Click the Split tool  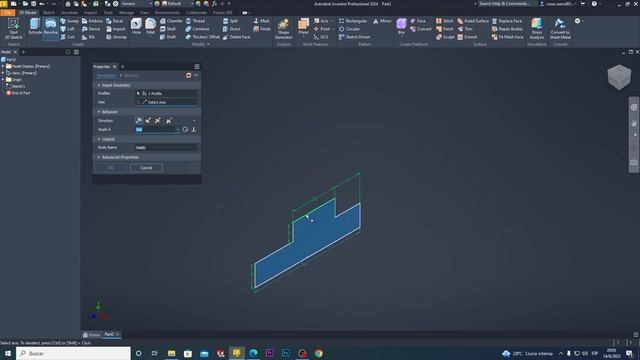(x=230, y=21)
